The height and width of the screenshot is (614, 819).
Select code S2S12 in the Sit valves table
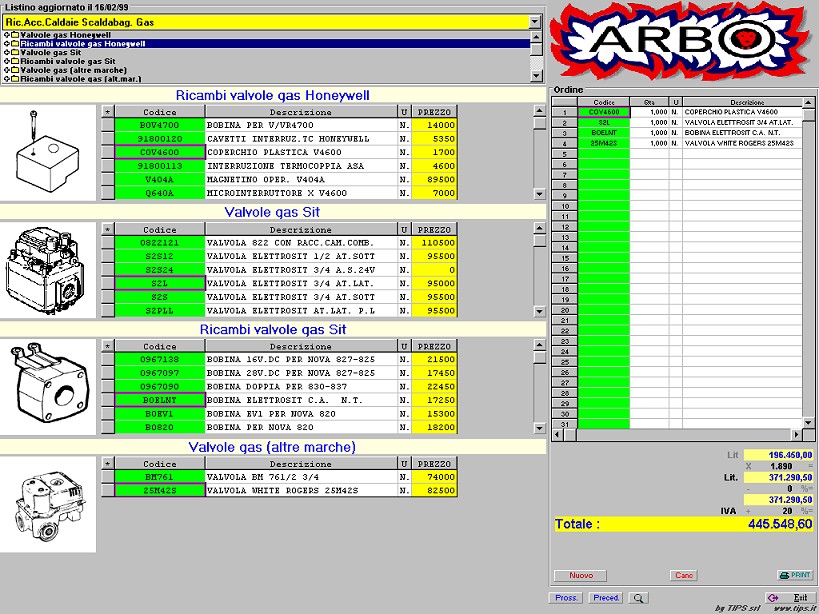tap(160, 256)
